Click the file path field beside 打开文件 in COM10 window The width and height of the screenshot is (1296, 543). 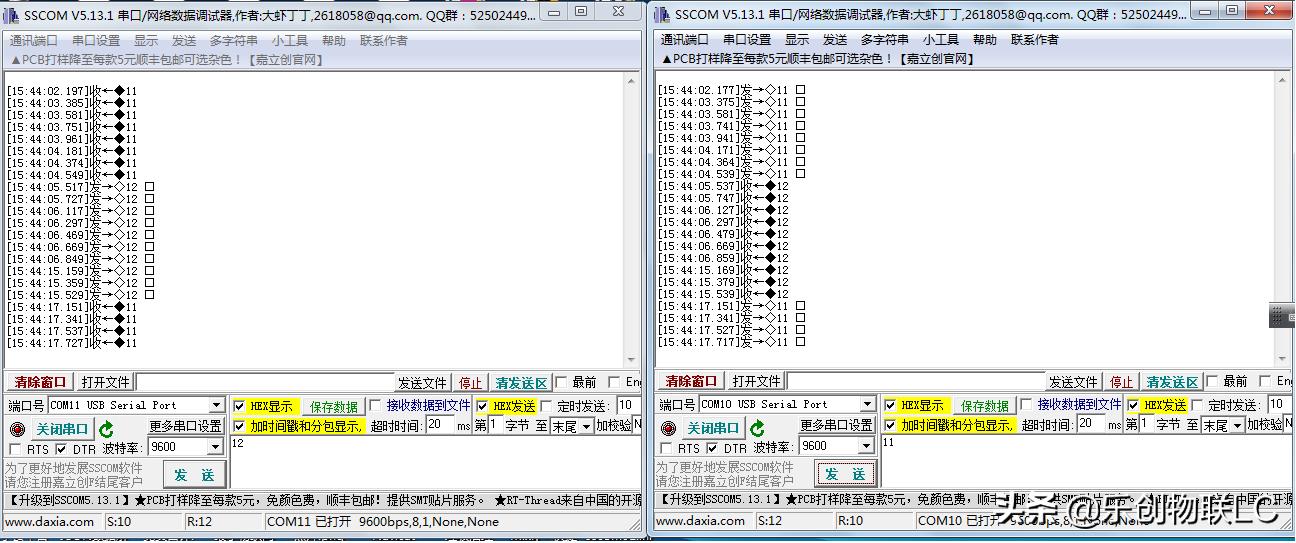(916, 382)
